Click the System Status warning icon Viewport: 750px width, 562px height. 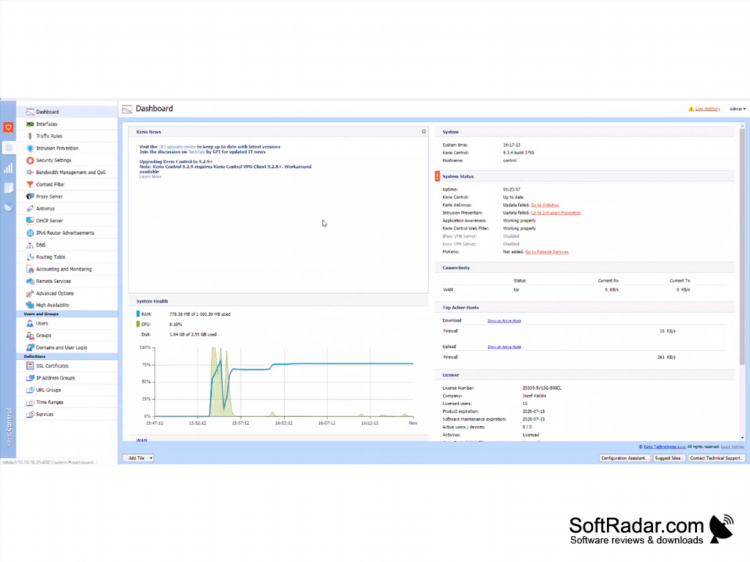click(x=437, y=176)
